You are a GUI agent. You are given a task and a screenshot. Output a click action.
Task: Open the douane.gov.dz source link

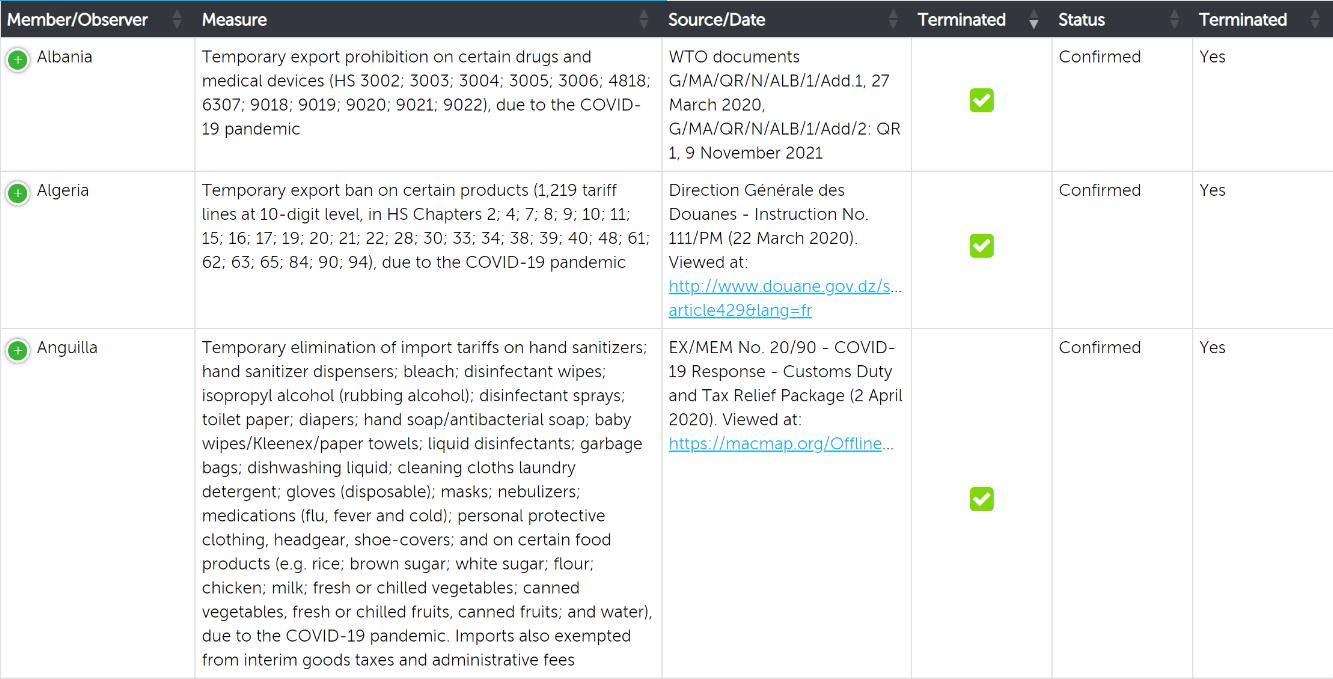click(x=785, y=286)
